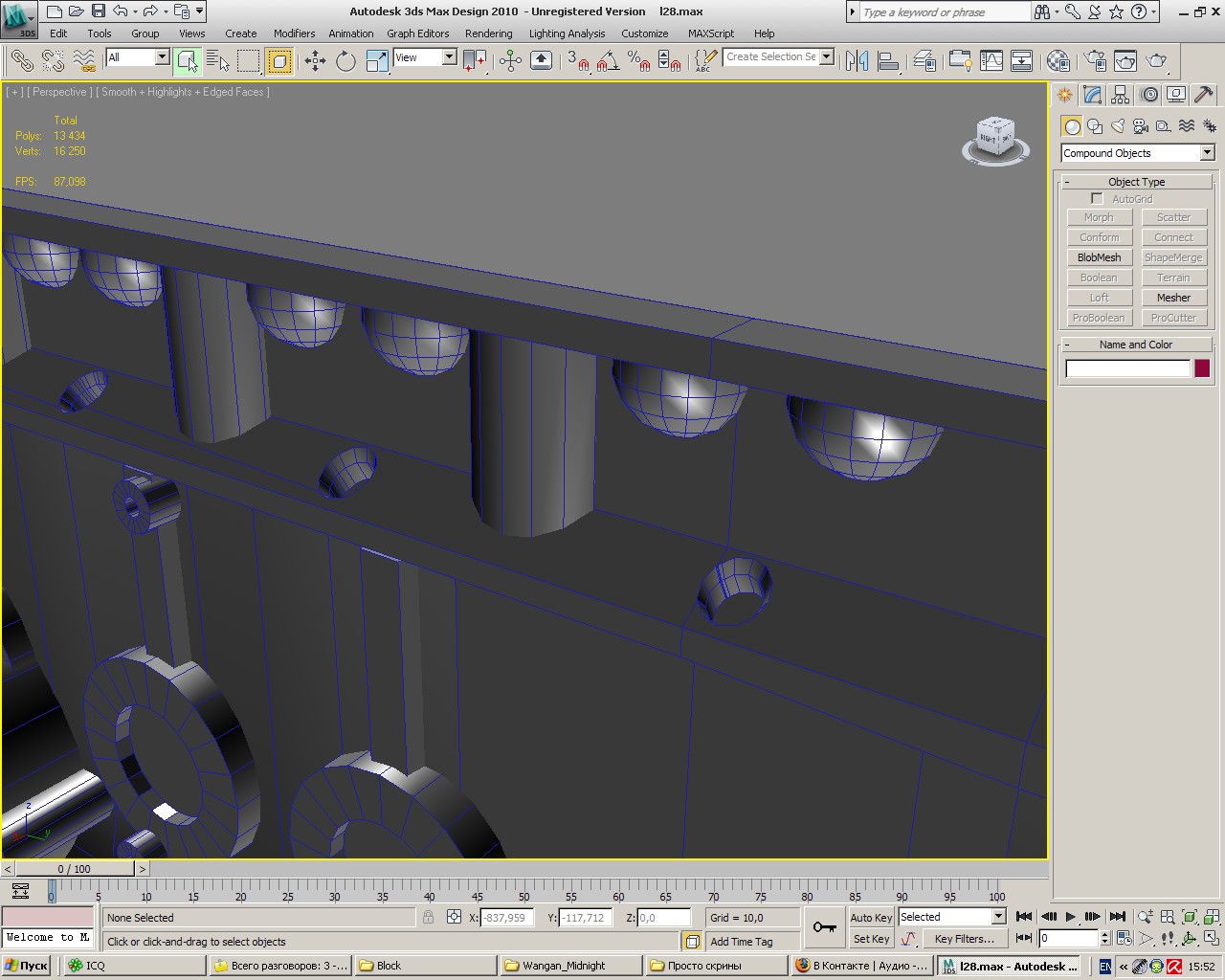The image size is (1225, 980).
Task: Open the Modifiers menu
Action: [x=294, y=33]
